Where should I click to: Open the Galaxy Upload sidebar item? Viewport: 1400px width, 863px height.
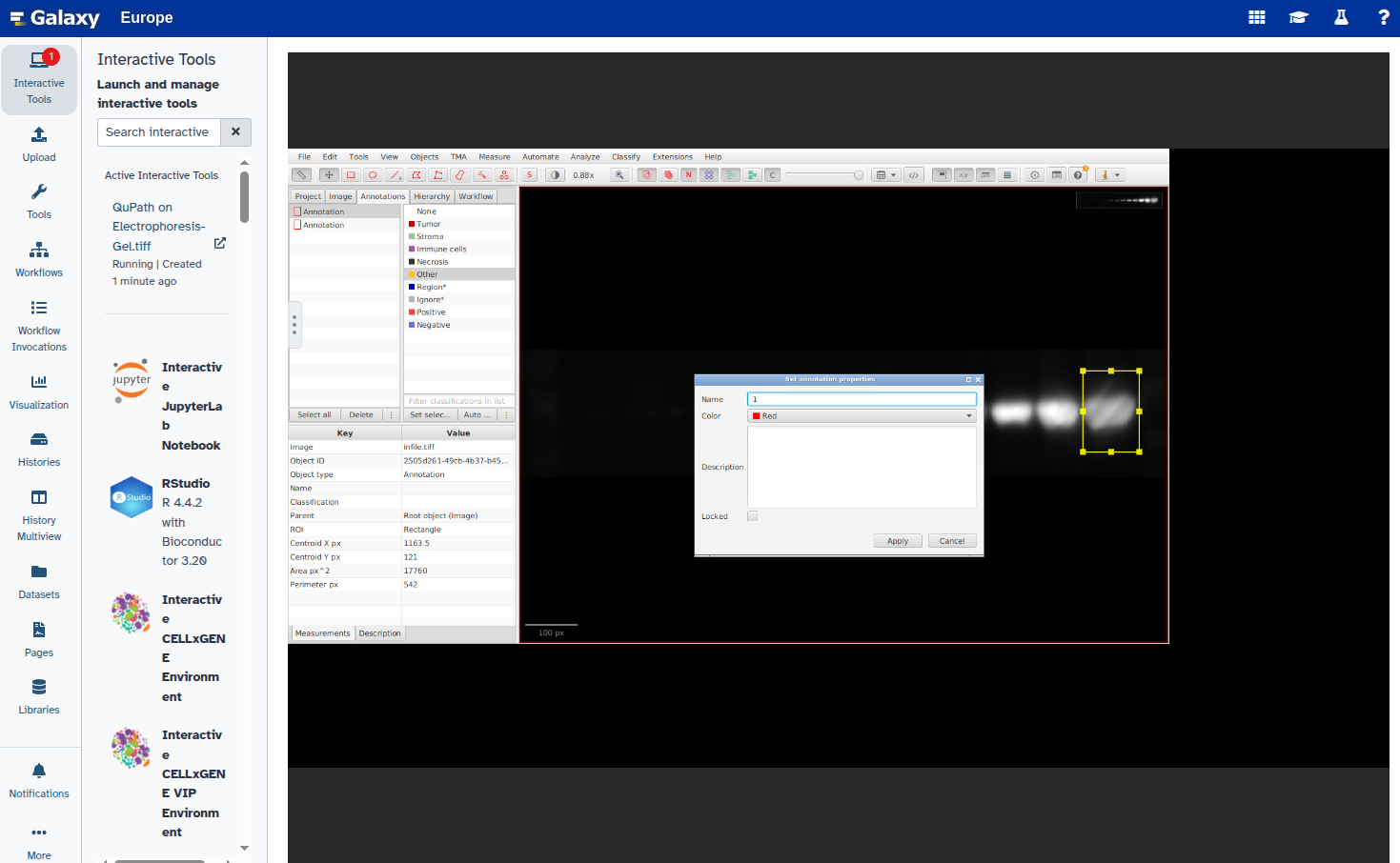coord(39,145)
